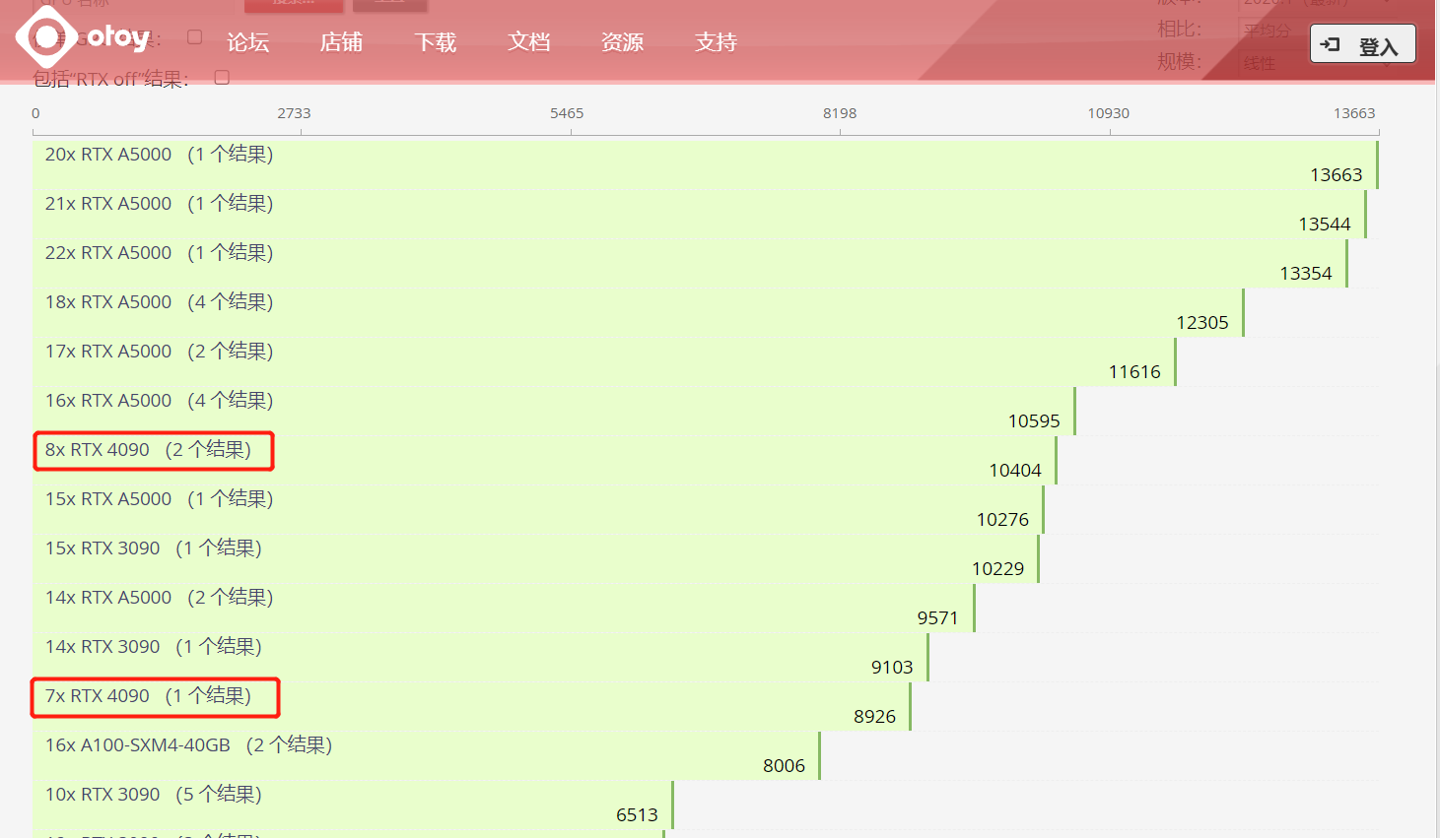Click the score value 10229
Screen dimensions: 1440x838
(998, 569)
